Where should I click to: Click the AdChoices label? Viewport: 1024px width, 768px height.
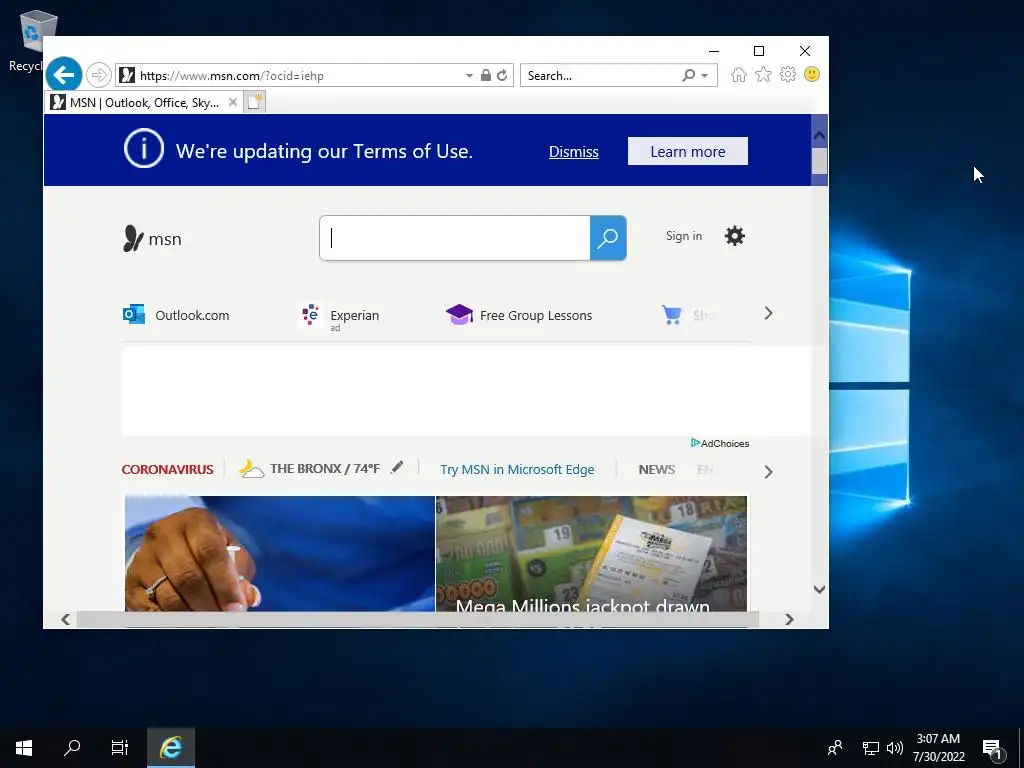[720, 443]
